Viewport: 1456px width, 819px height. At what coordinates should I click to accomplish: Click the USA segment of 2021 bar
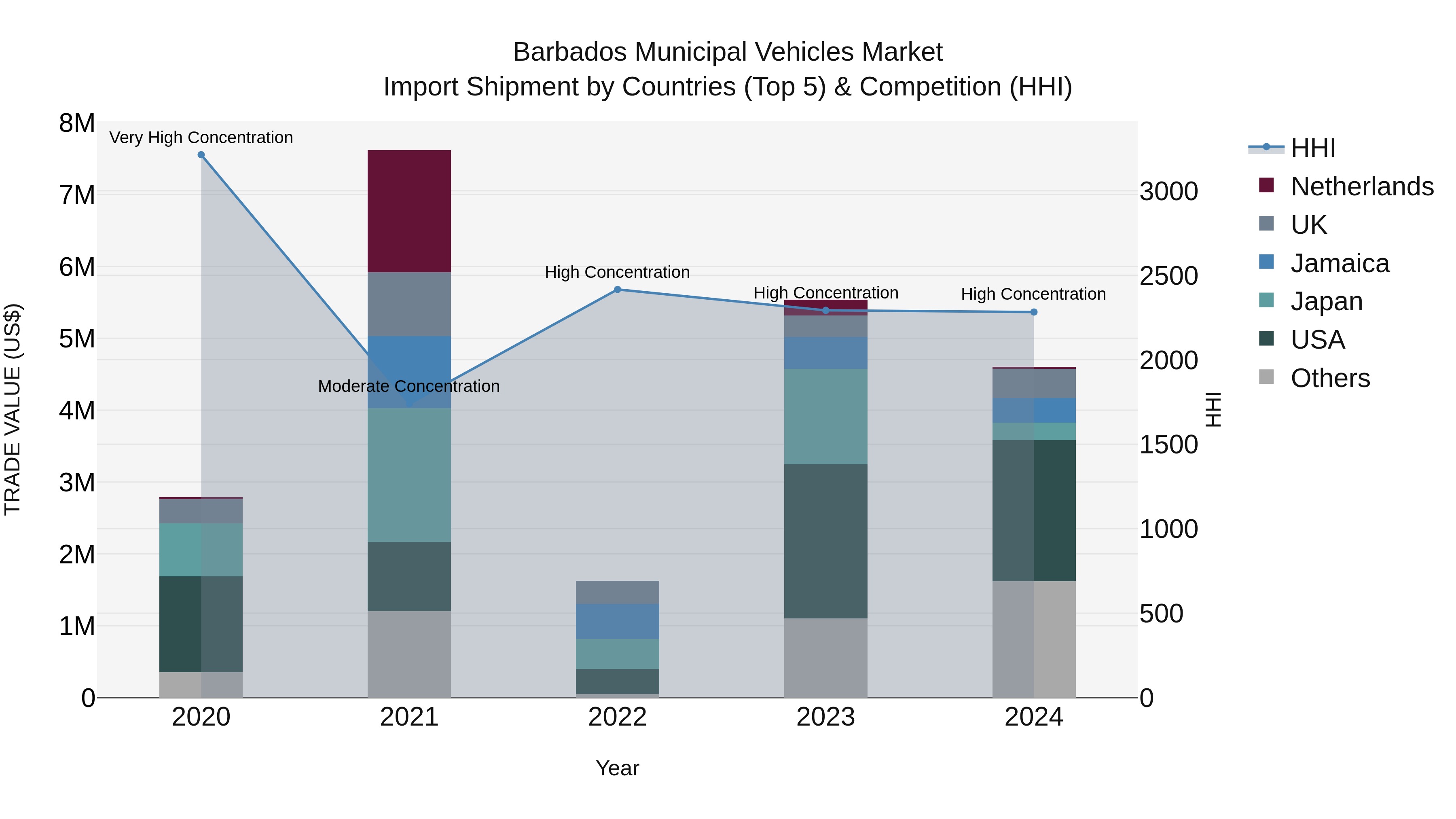click(x=409, y=576)
